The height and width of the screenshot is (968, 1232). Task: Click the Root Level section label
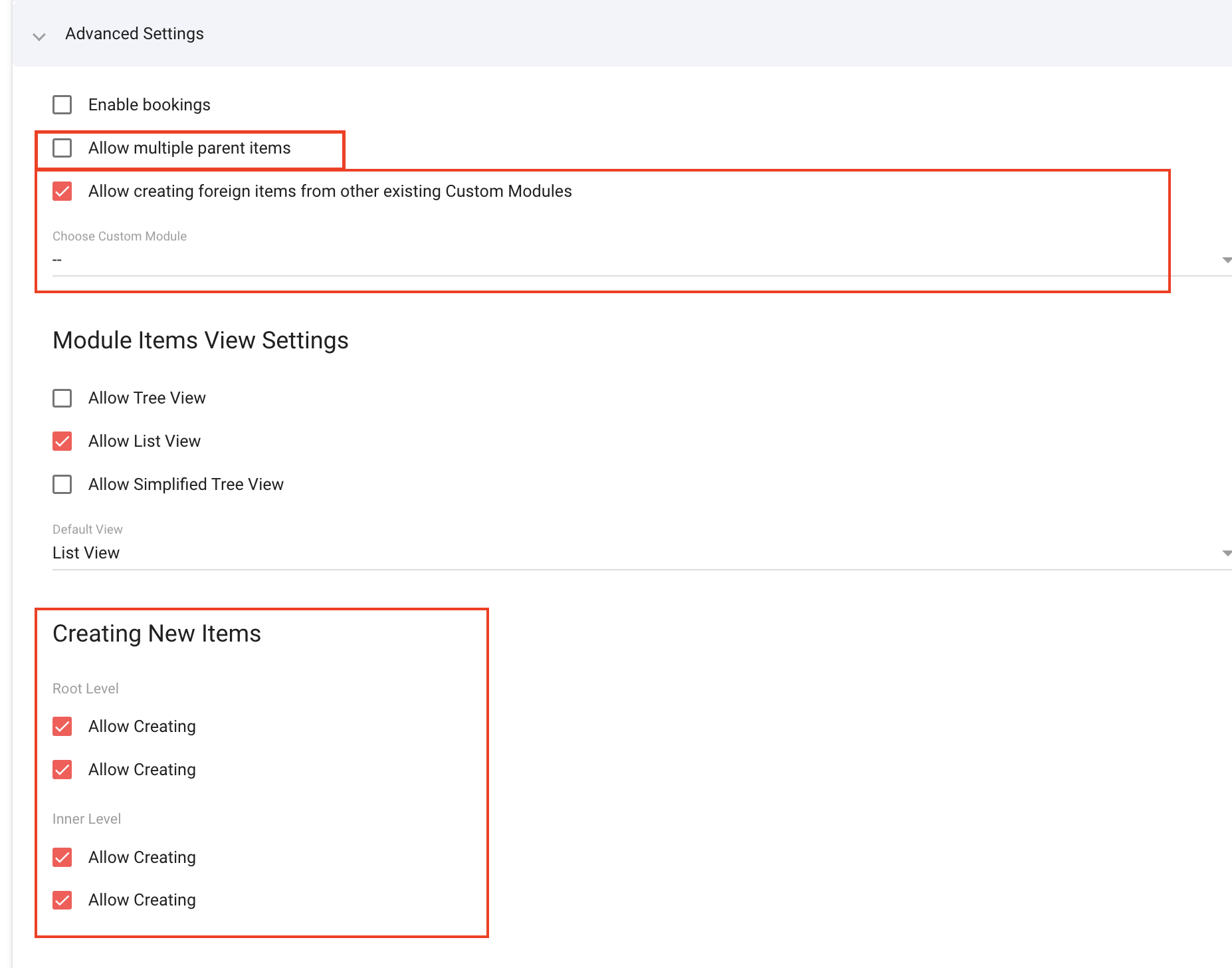point(86,689)
